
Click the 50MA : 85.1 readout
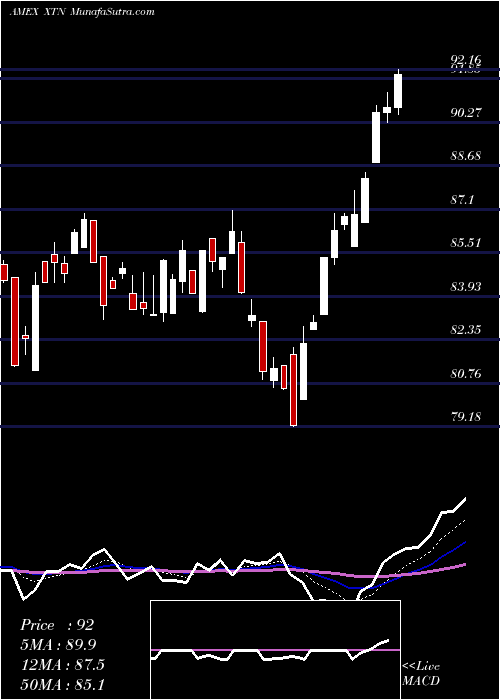pos(62,684)
